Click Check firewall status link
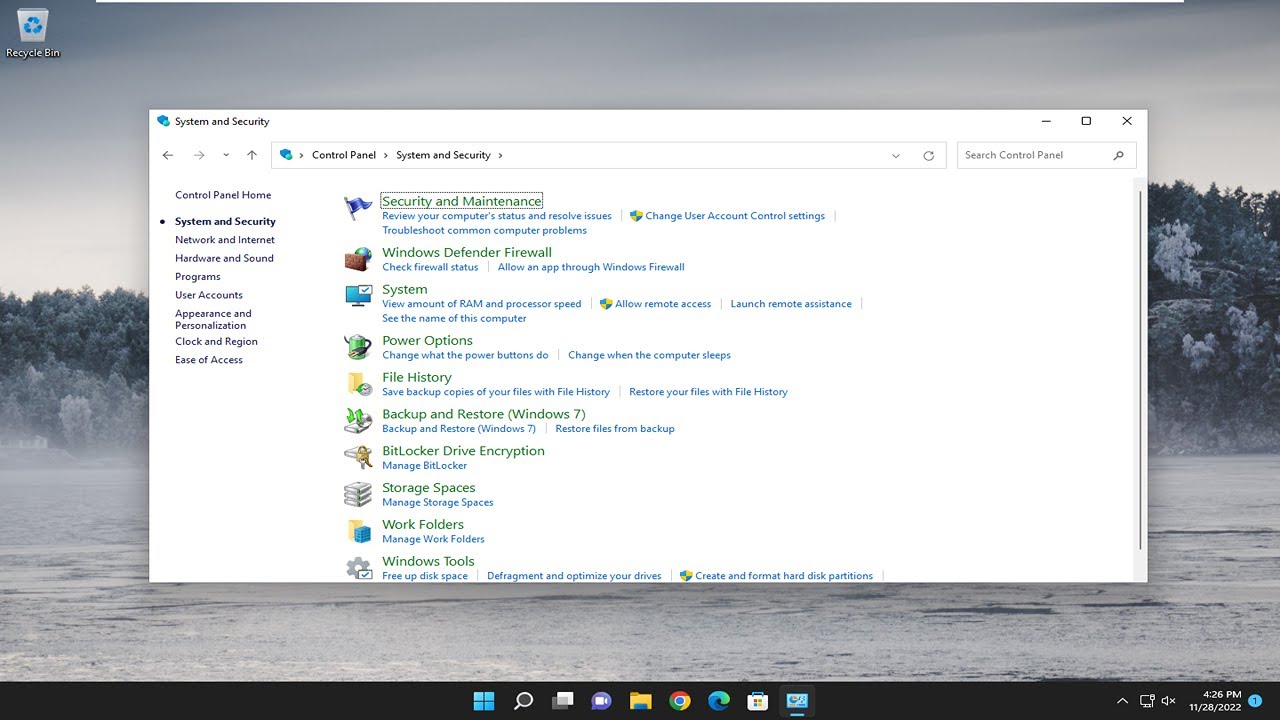Image resolution: width=1280 pixels, height=720 pixels. [430, 267]
